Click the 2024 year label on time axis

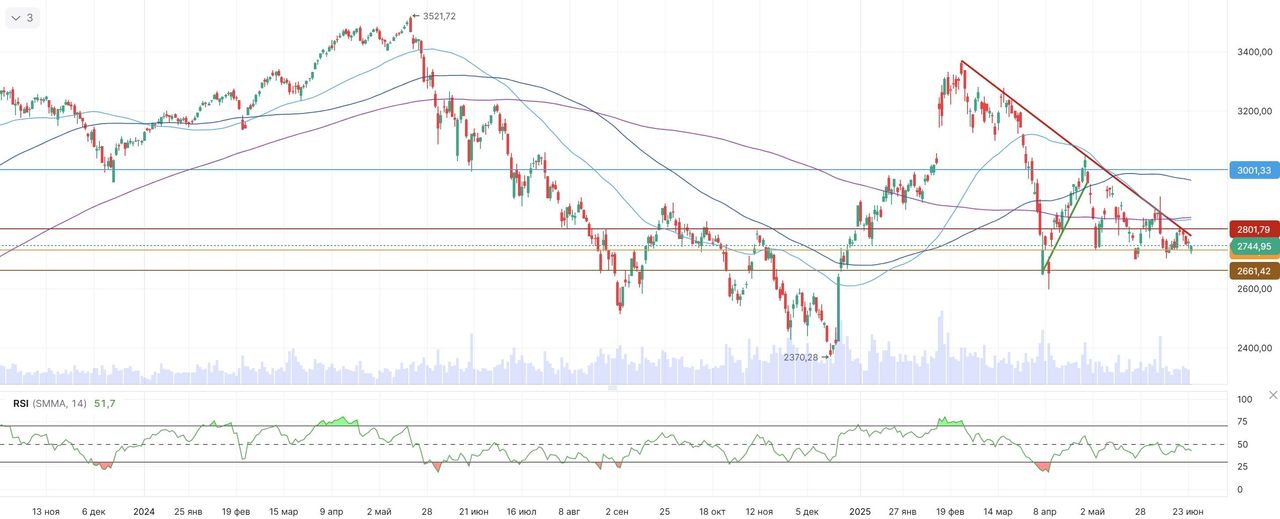pyautogui.click(x=144, y=511)
